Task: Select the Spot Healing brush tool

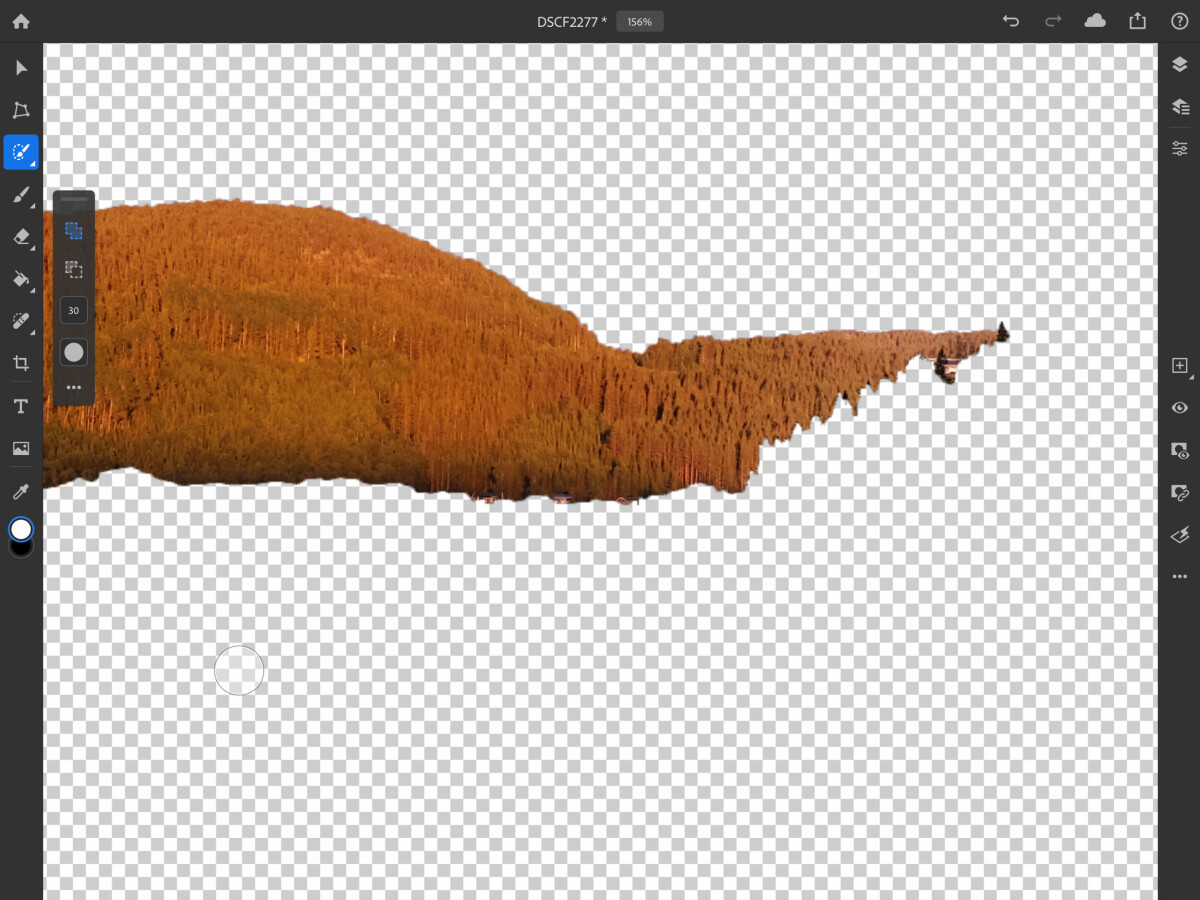Action: [21, 321]
